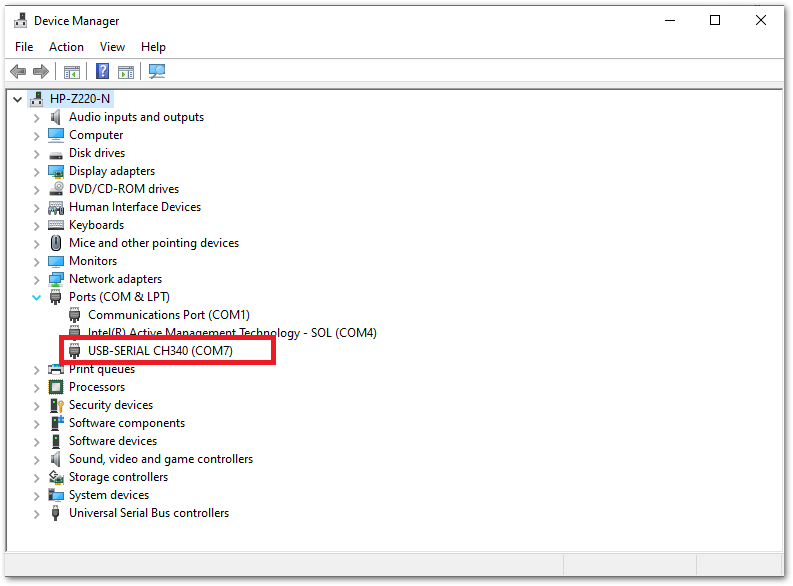Click the Keyboards icon
The image size is (793, 586).
point(56,225)
